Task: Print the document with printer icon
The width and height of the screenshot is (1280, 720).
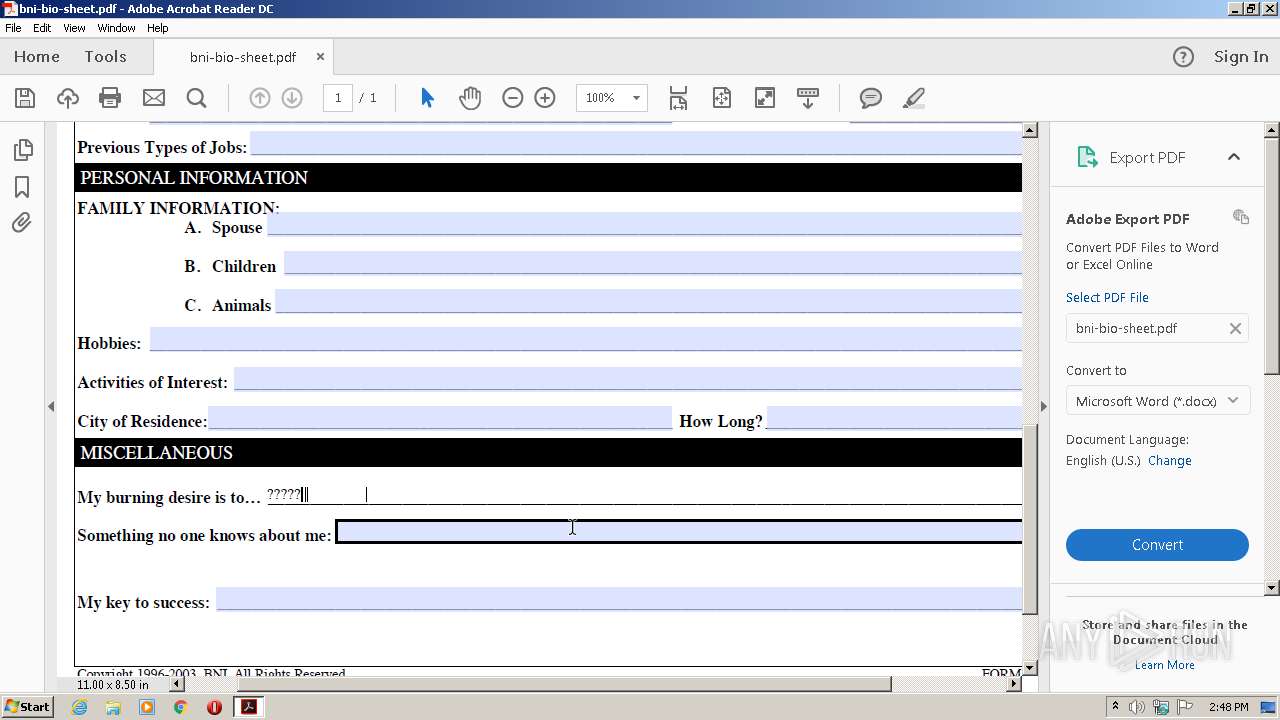Action: click(110, 98)
